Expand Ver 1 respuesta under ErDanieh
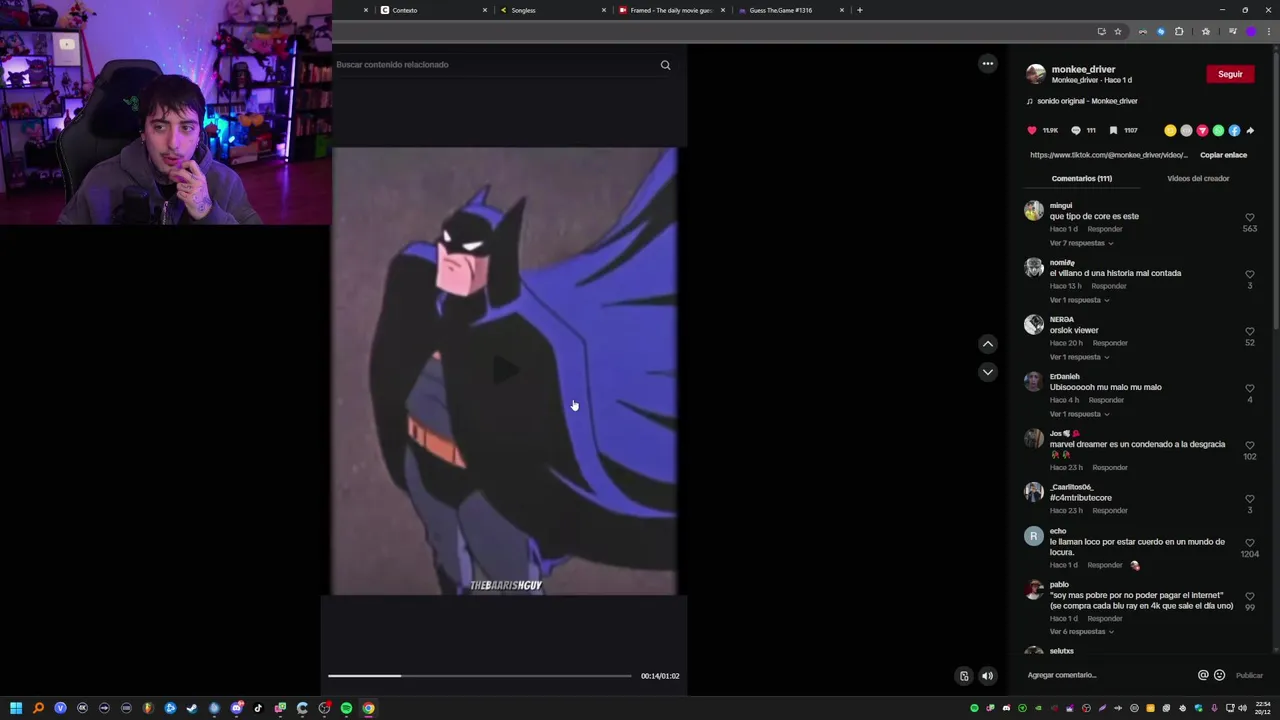This screenshot has width=1280, height=720. pos(1079,414)
